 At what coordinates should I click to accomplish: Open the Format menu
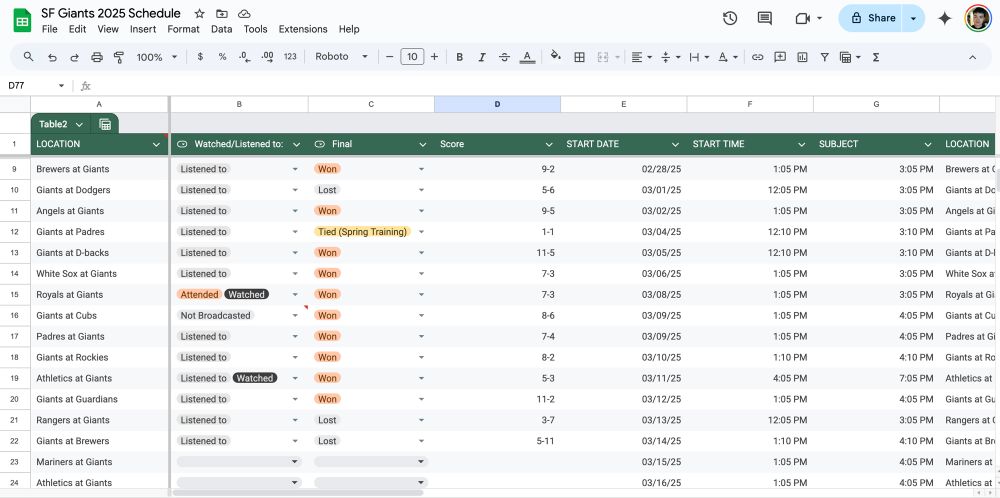click(x=183, y=29)
